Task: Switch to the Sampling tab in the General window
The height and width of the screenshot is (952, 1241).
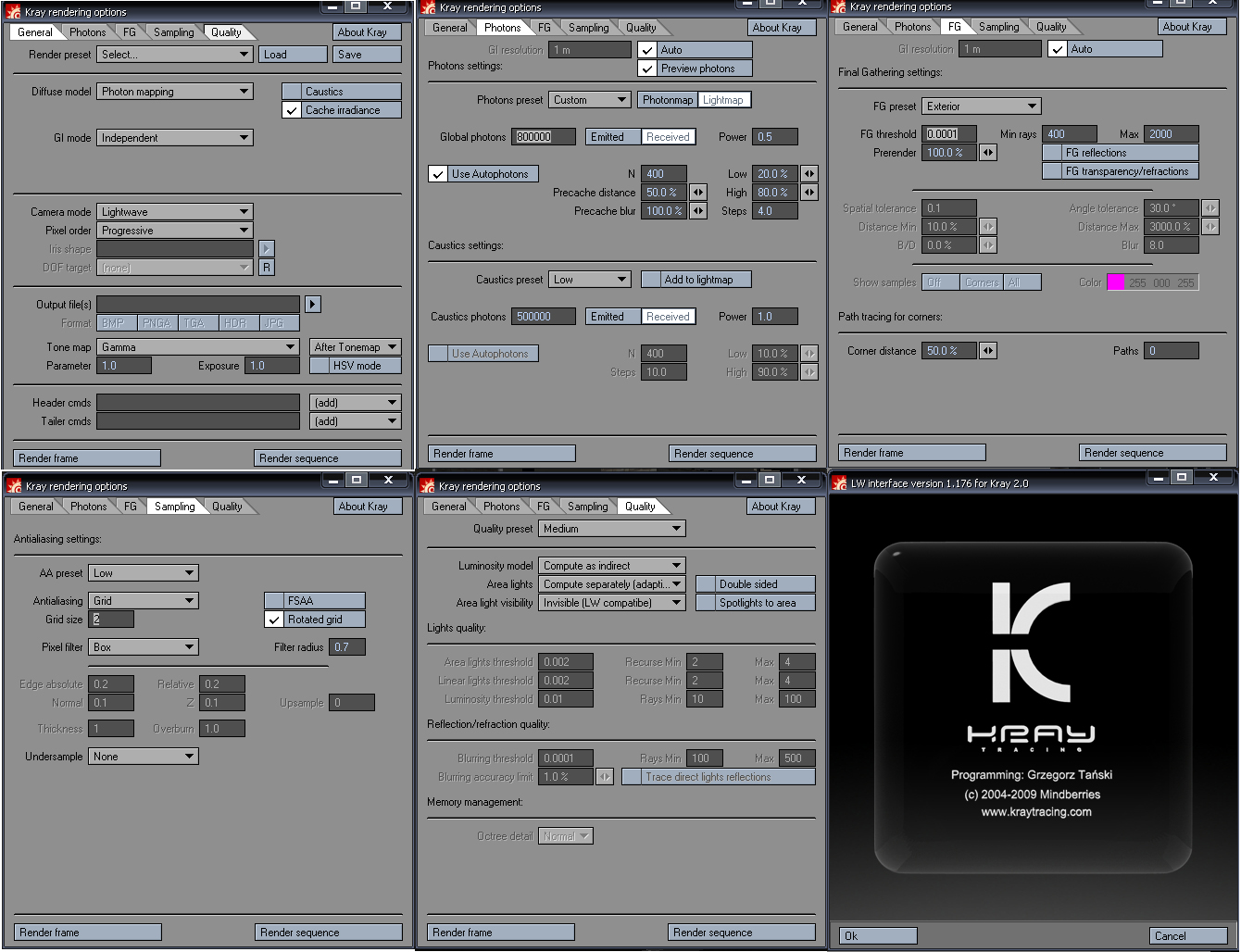Action: [174, 32]
